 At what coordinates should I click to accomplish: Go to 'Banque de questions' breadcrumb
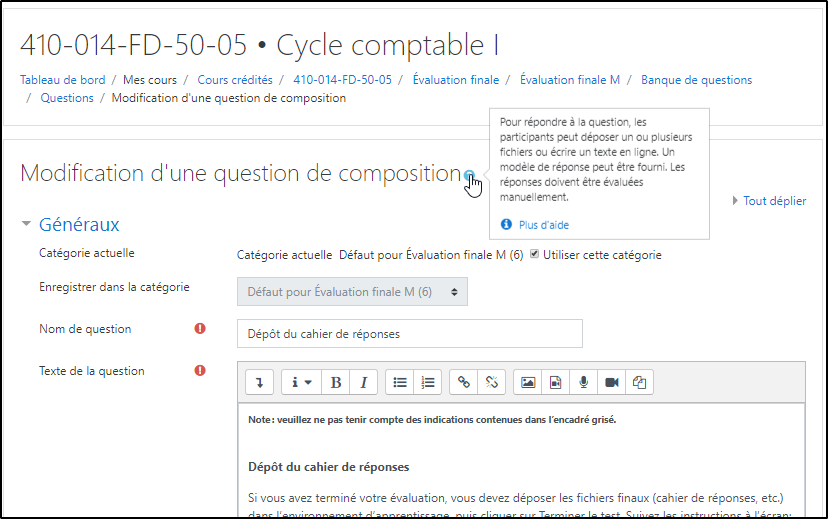point(696,80)
